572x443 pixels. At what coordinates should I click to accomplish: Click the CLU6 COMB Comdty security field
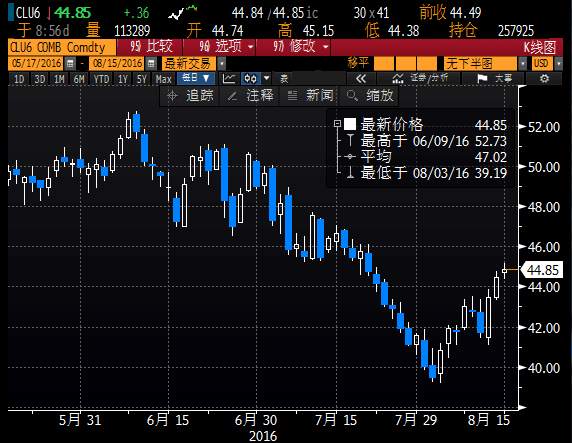(62, 47)
